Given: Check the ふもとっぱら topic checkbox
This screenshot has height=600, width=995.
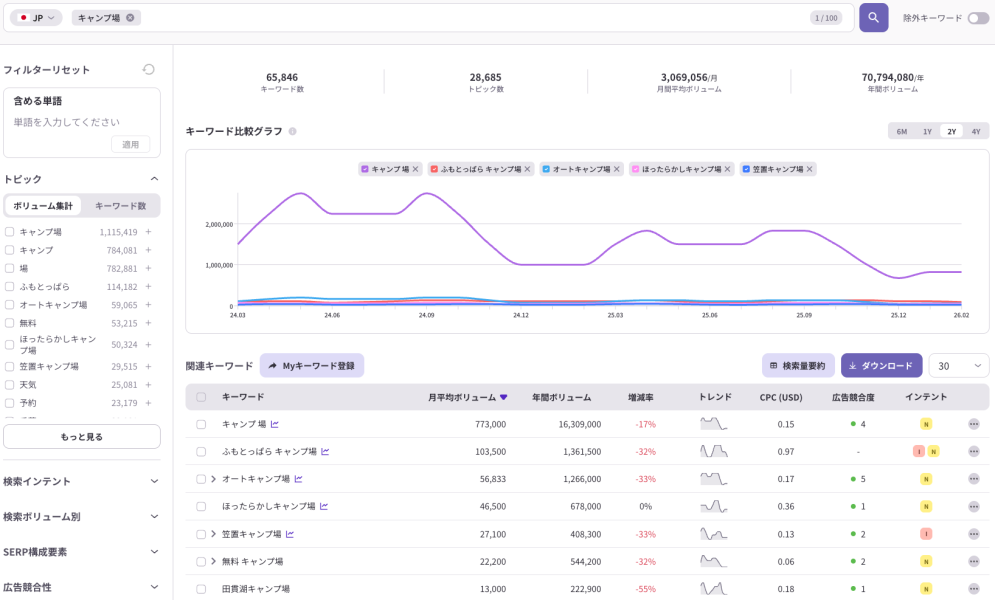Looking at the screenshot, I should (10, 287).
